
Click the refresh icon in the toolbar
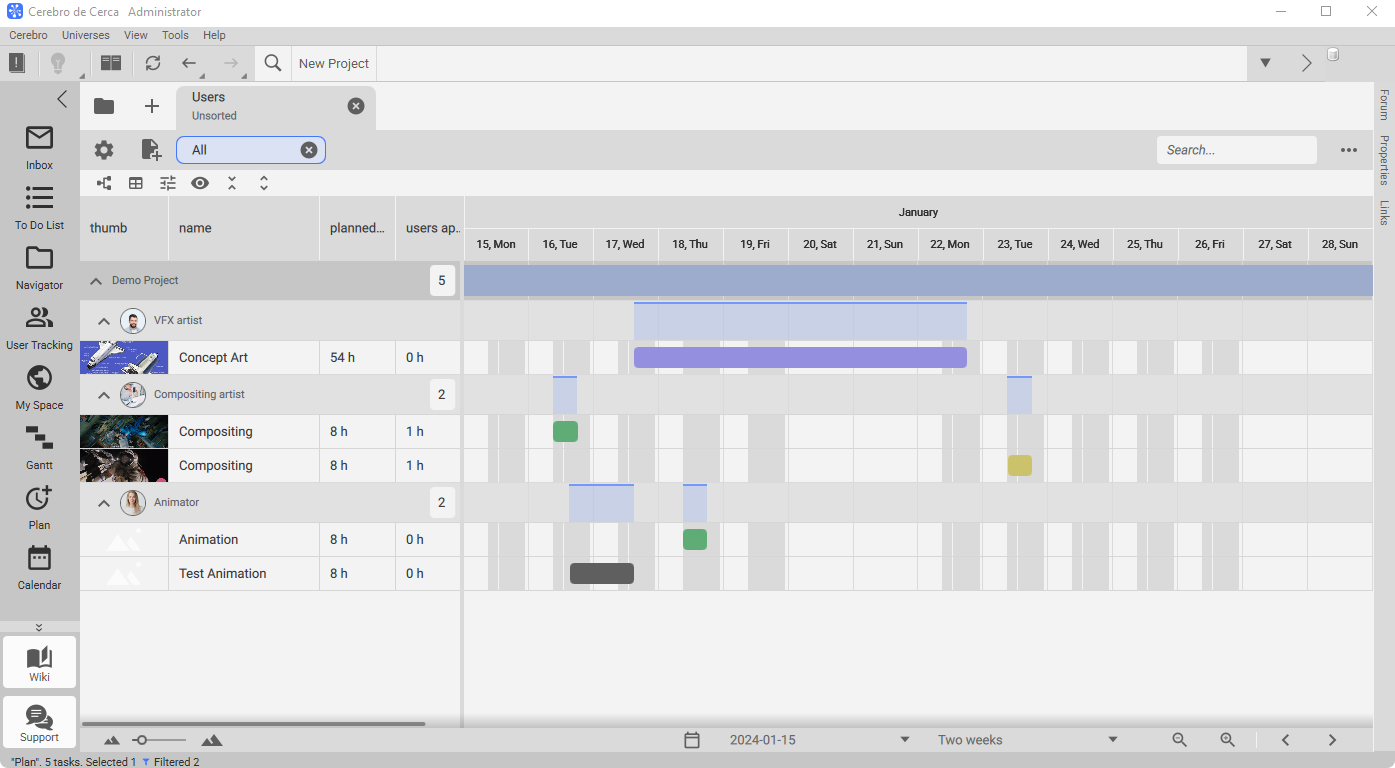152,63
